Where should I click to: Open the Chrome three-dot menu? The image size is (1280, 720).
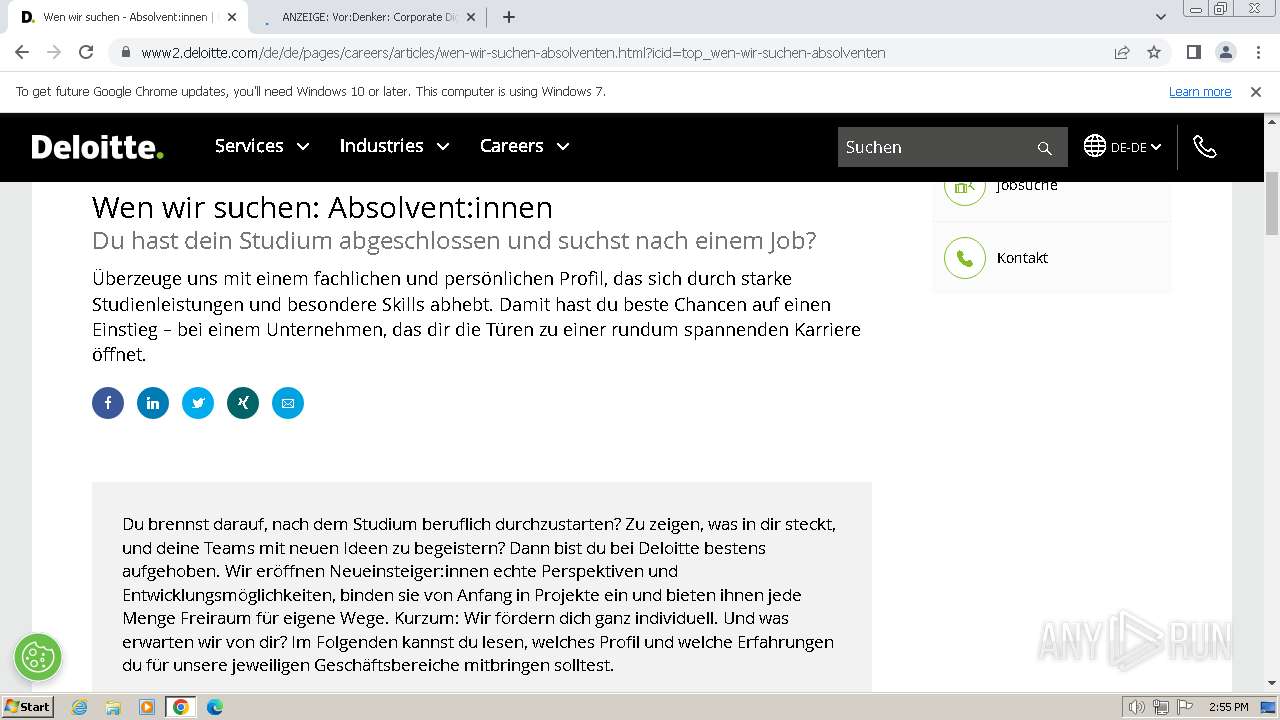(1257, 53)
